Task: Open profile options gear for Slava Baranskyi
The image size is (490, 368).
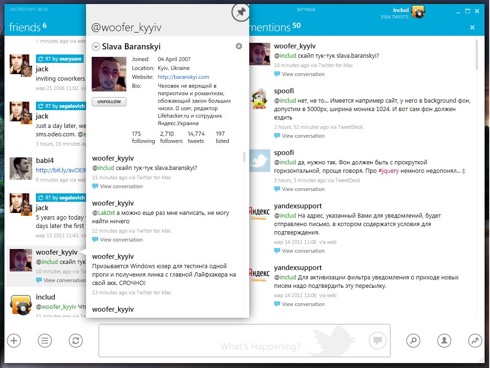Action: click(239, 46)
